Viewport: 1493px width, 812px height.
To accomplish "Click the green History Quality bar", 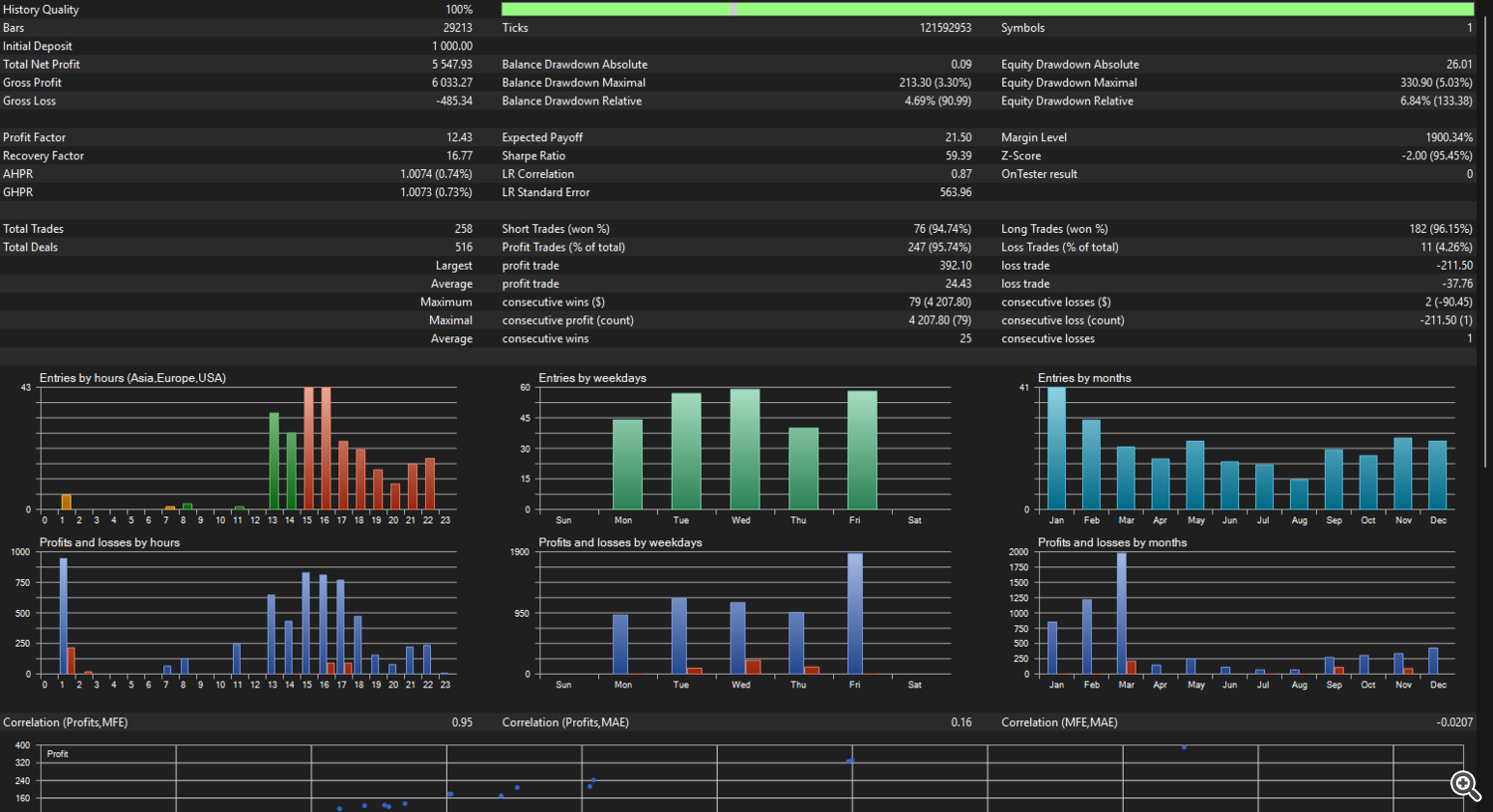I will click(x=985, y=9).
